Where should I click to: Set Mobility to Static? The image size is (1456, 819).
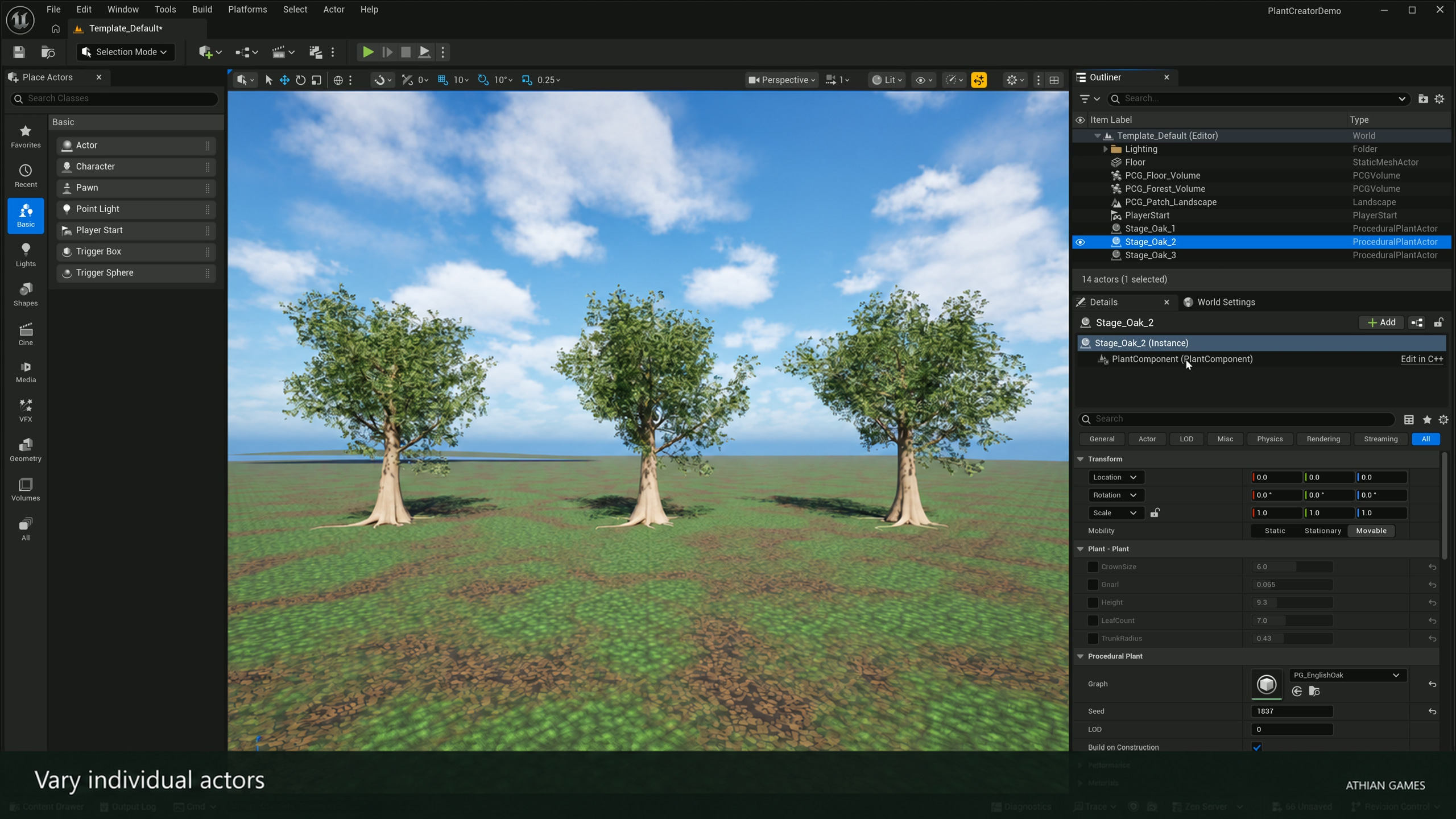coord(1275,531)
